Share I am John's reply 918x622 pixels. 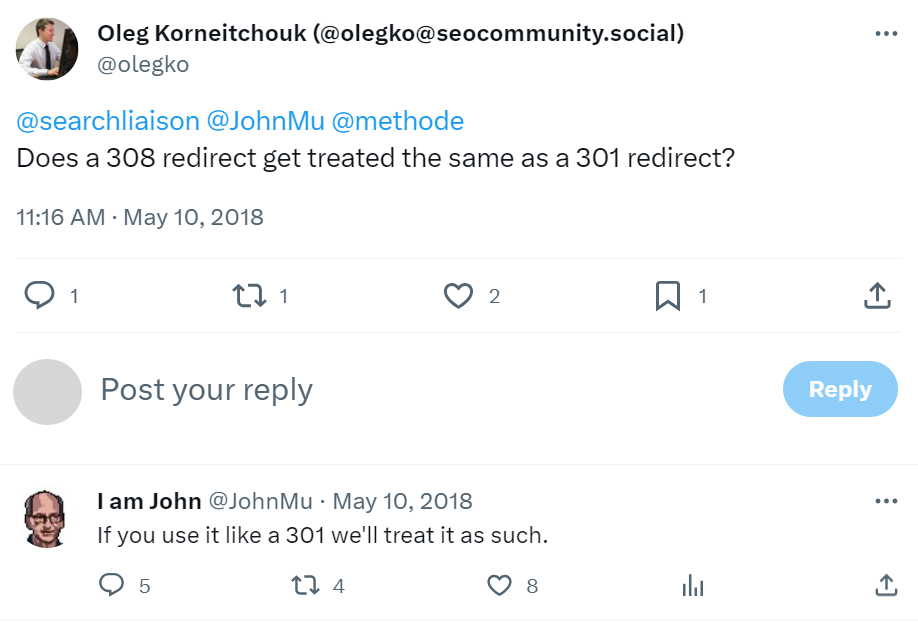[886, 586]
